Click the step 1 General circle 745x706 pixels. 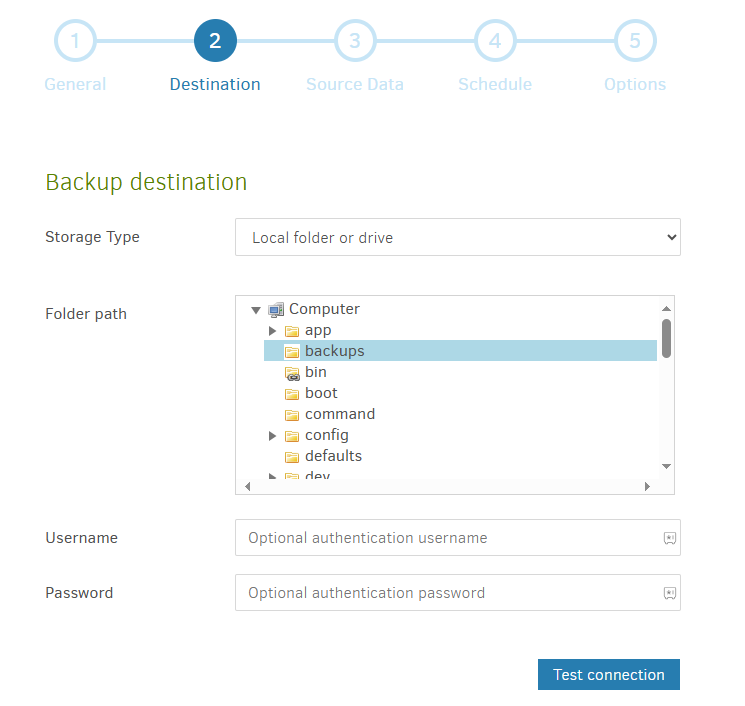click(x=75, y=42)
